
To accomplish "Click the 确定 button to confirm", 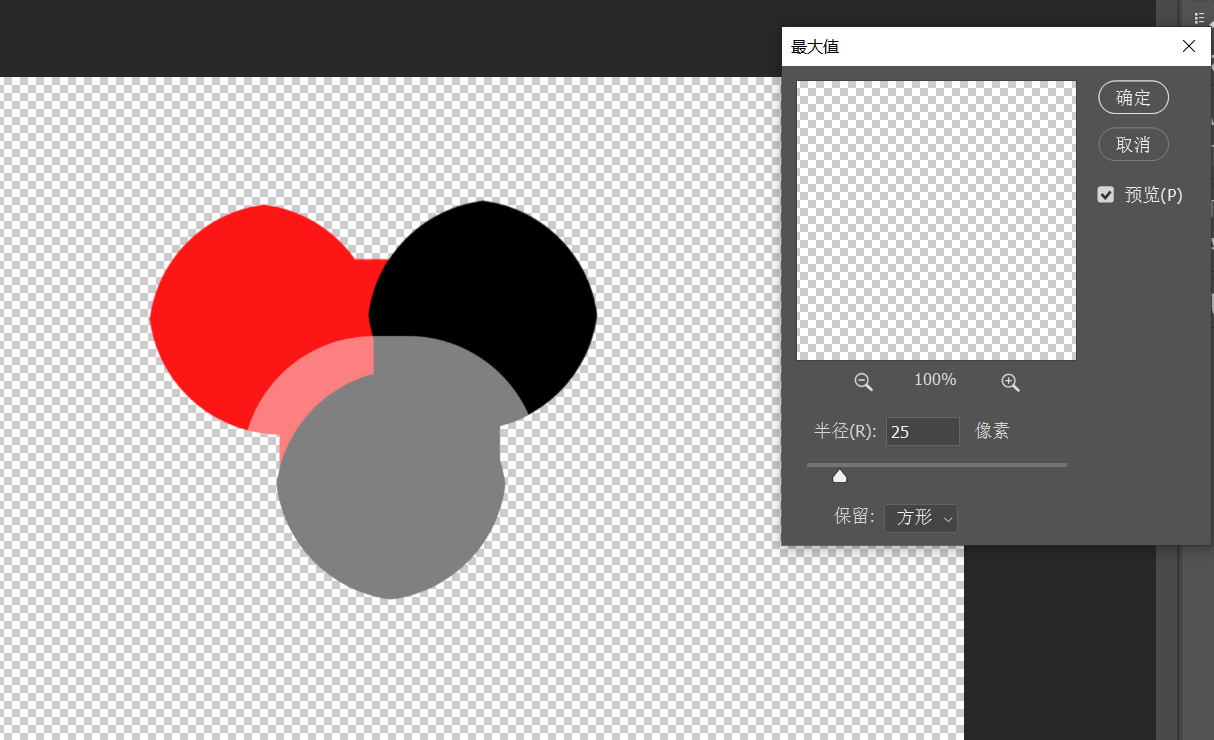I will click(1133, 98).
